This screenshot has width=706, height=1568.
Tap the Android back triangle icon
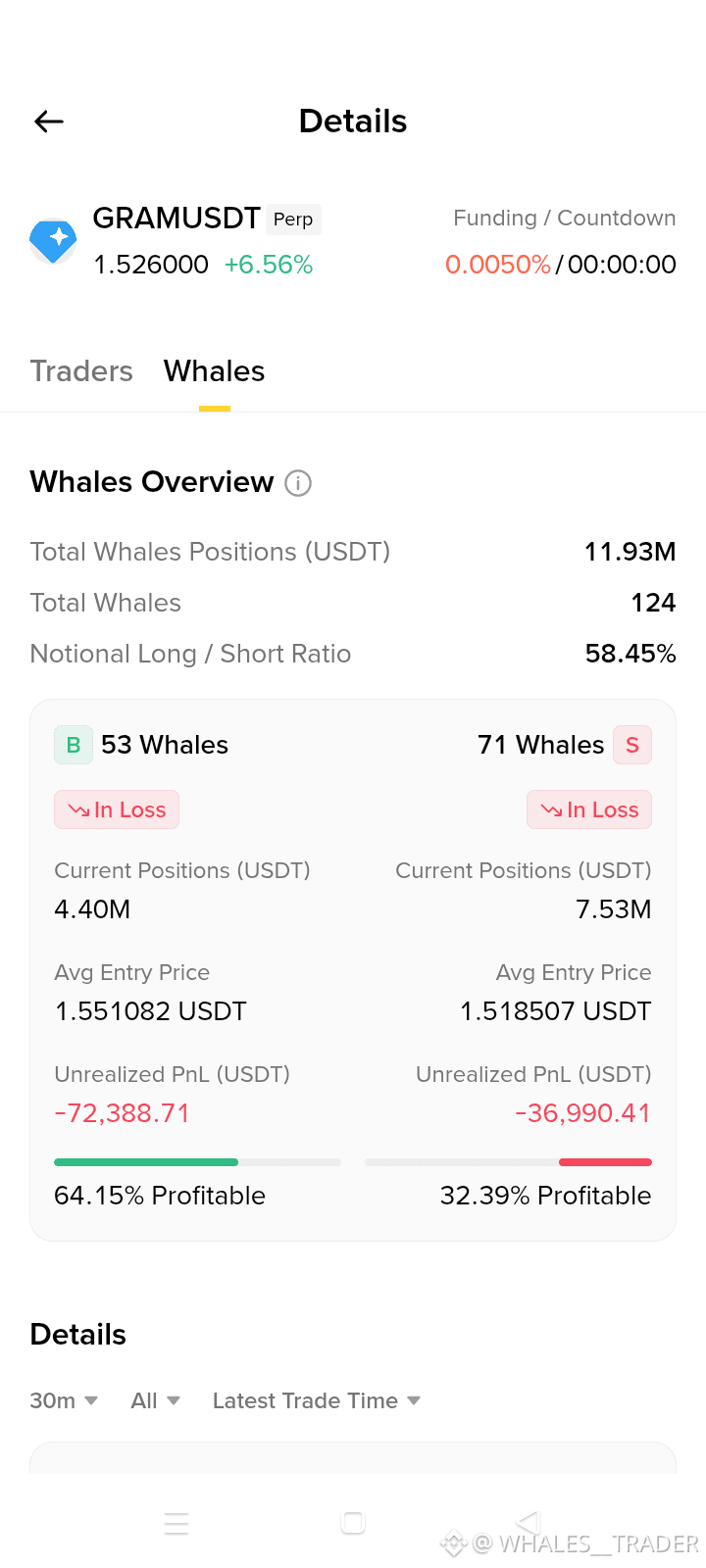tap(529, 1522)
